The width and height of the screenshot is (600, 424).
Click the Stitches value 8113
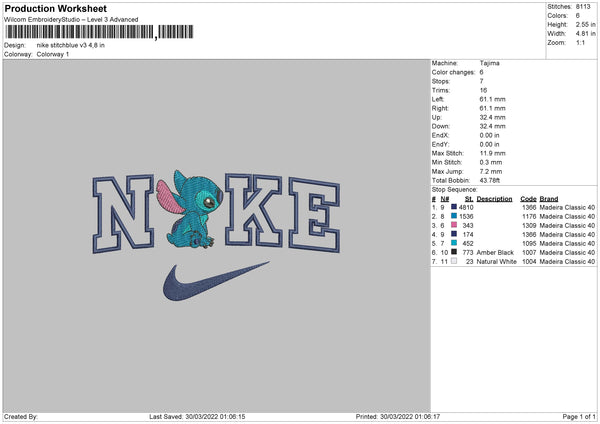pos(583,7)
